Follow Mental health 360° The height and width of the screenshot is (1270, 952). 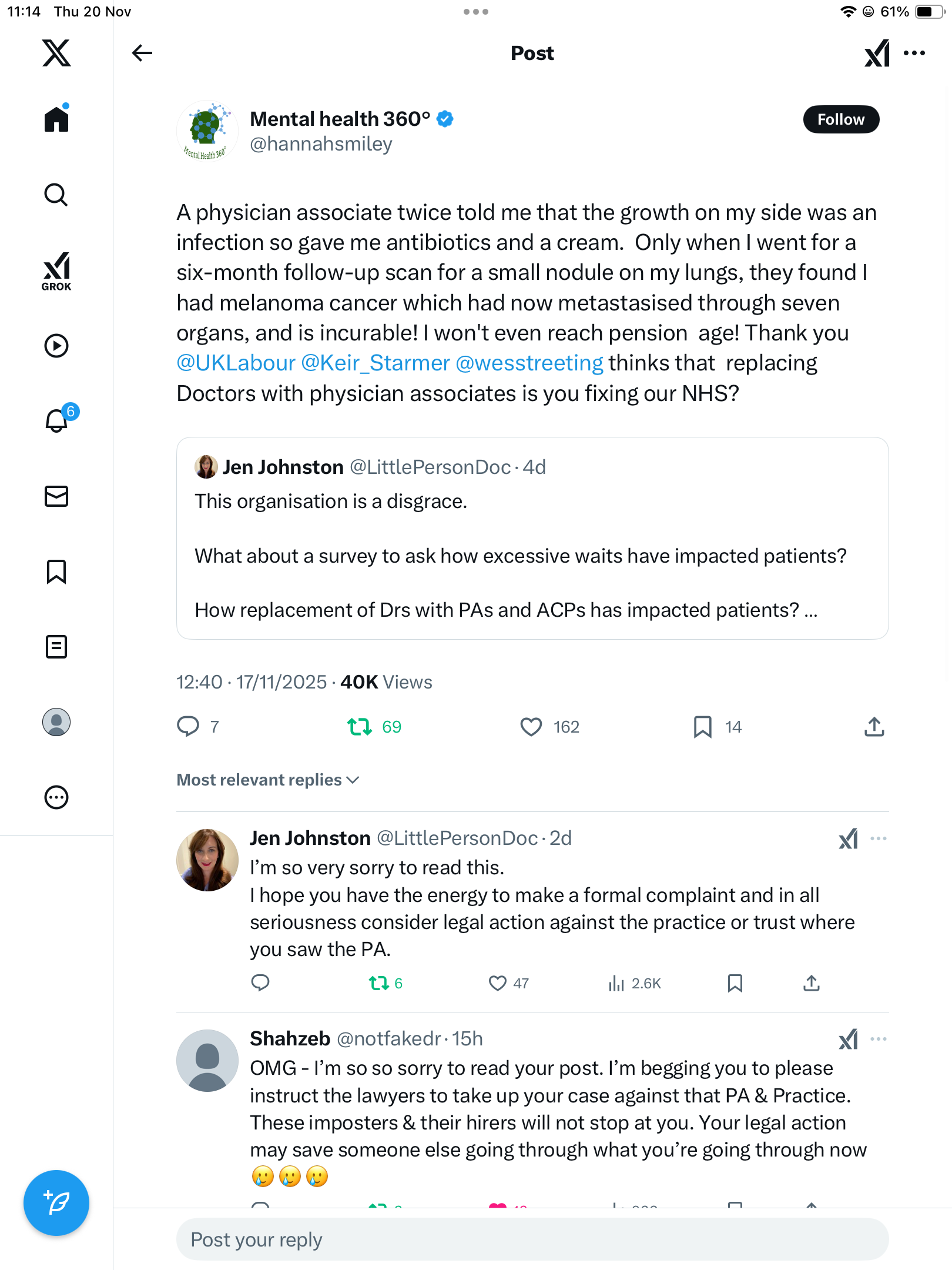click(840, 119)
